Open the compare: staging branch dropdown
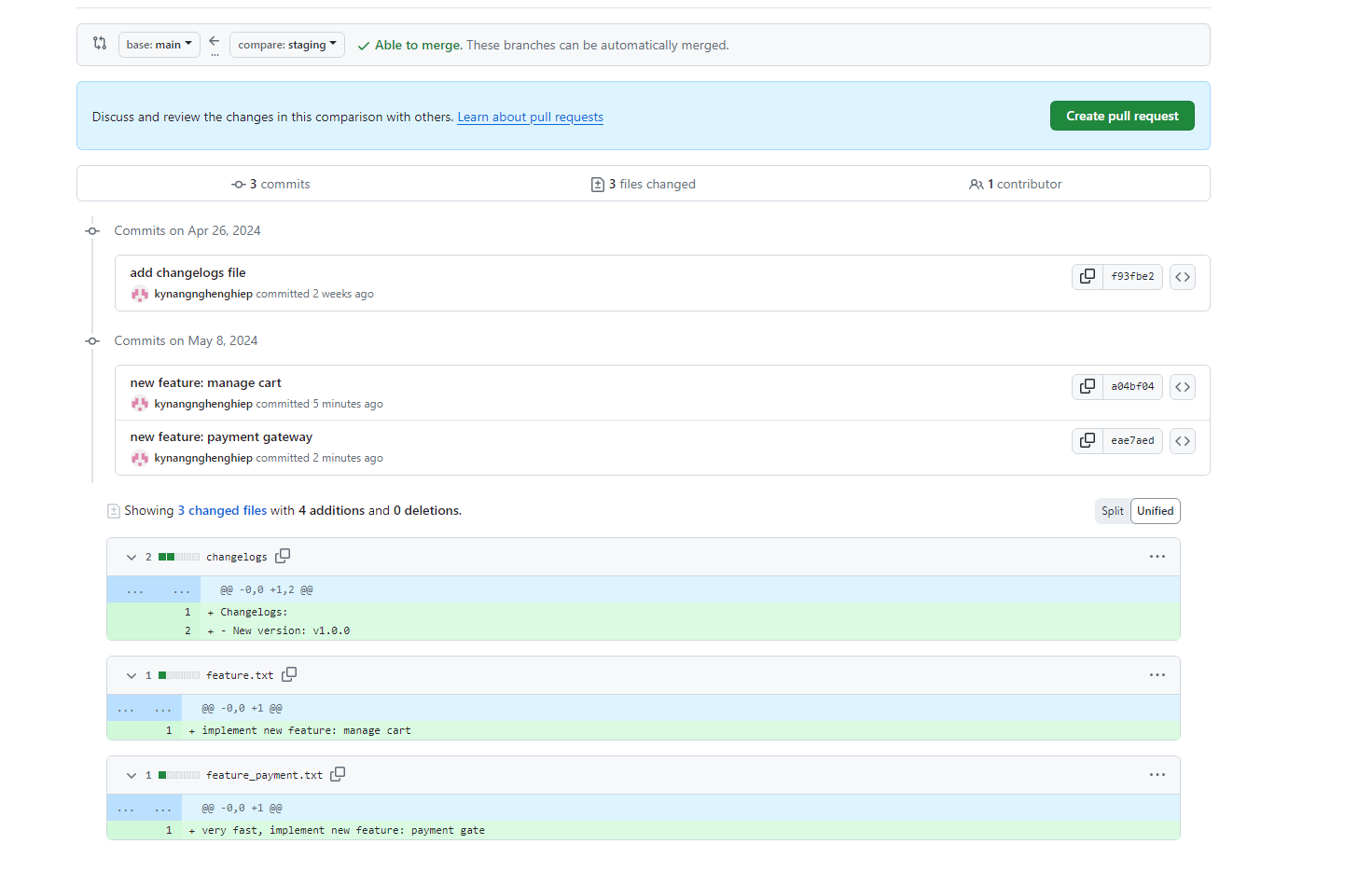1372x872 pixels. [x=286, y=45]
